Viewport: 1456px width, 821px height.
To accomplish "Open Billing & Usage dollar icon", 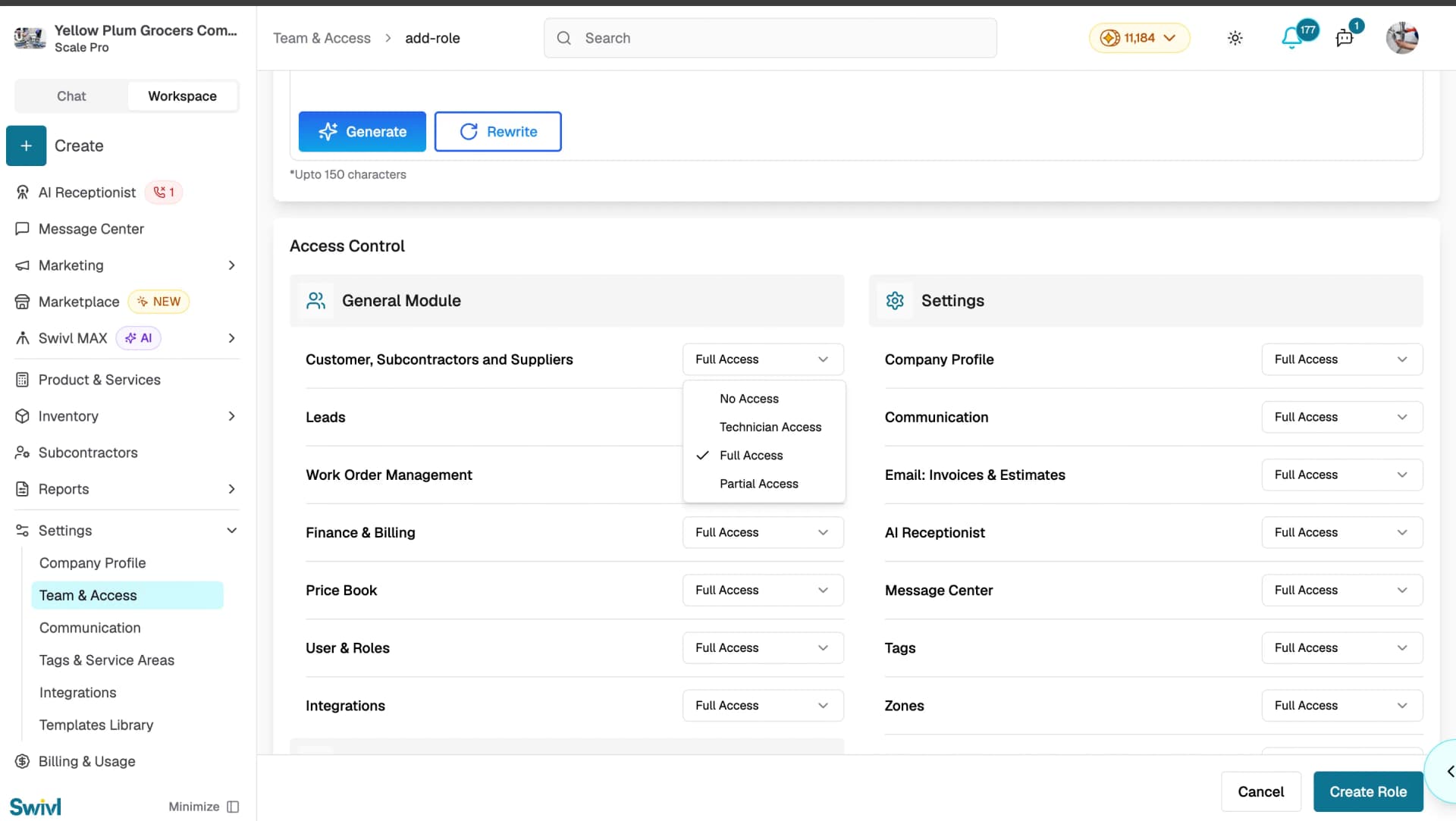I will click(23, 761).
